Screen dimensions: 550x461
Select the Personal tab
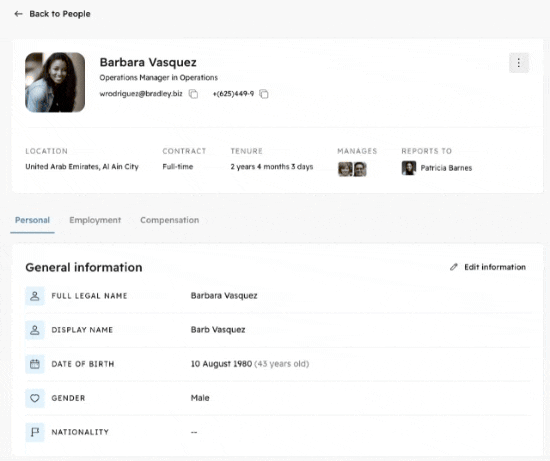pos(32,220)
